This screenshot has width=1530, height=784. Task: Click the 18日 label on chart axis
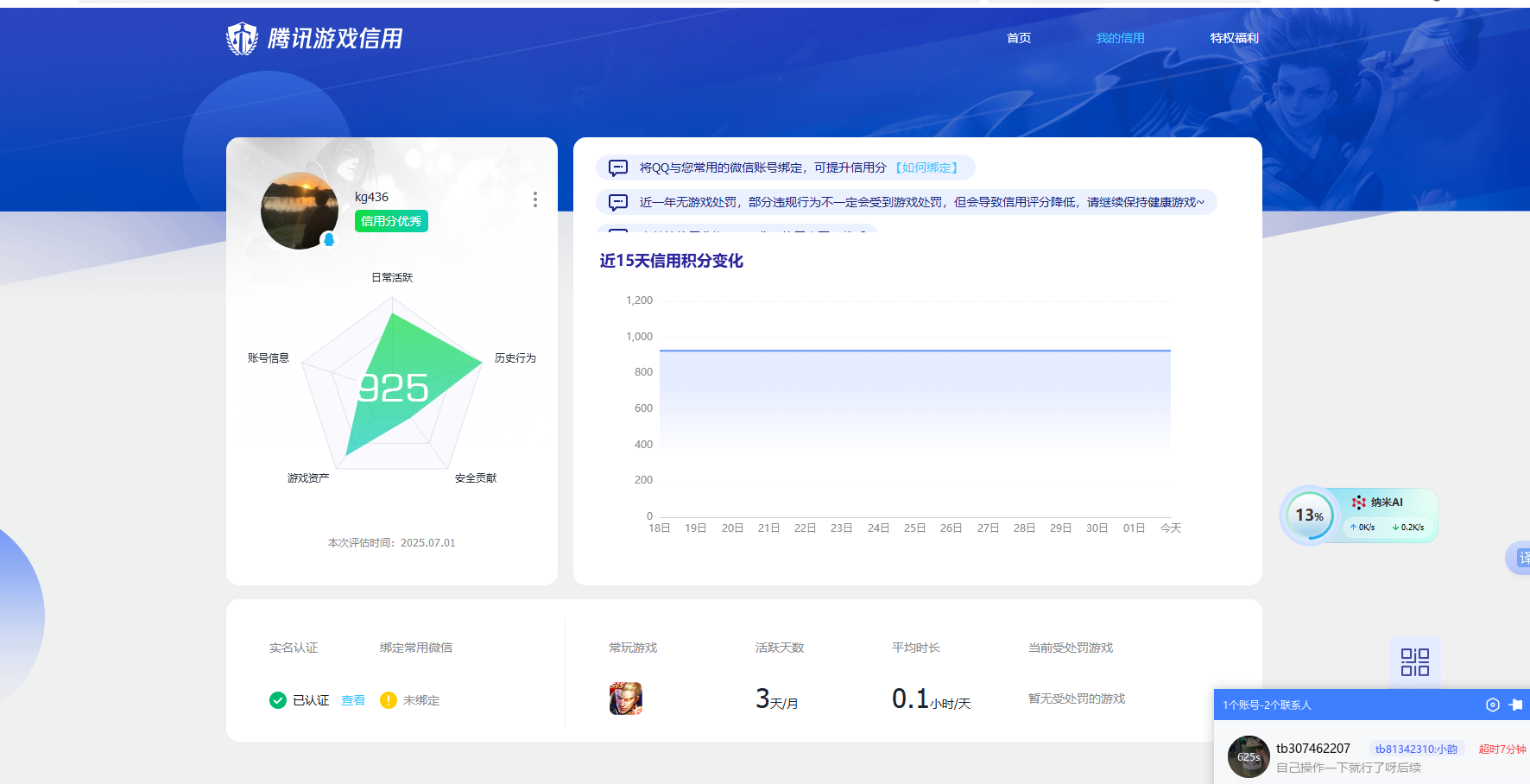pos(660,528)
